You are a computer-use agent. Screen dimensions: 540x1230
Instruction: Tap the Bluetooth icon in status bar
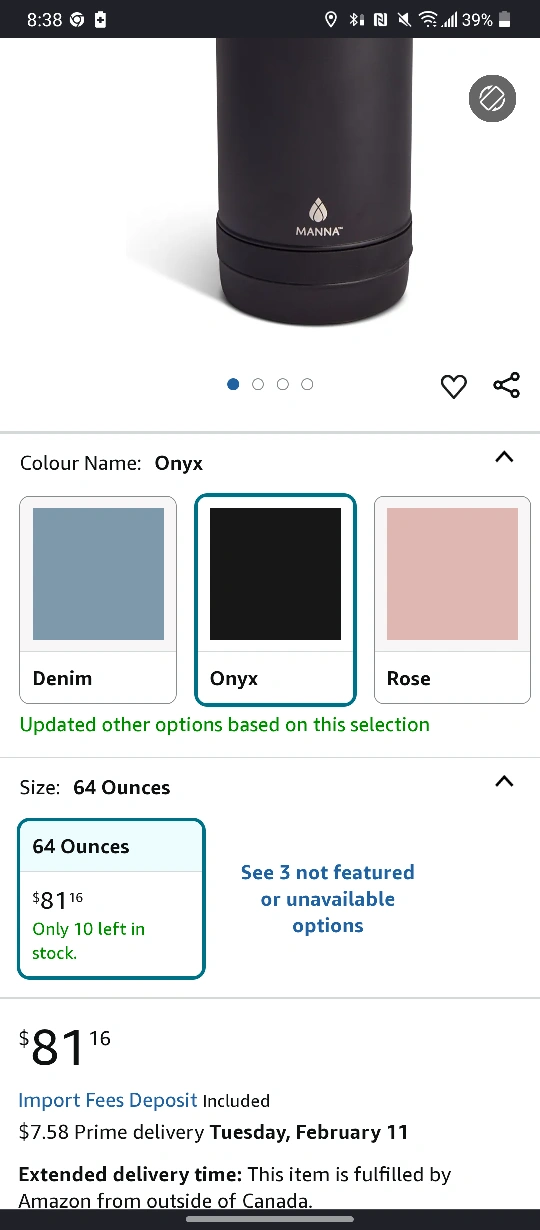(x=356, y=19)
